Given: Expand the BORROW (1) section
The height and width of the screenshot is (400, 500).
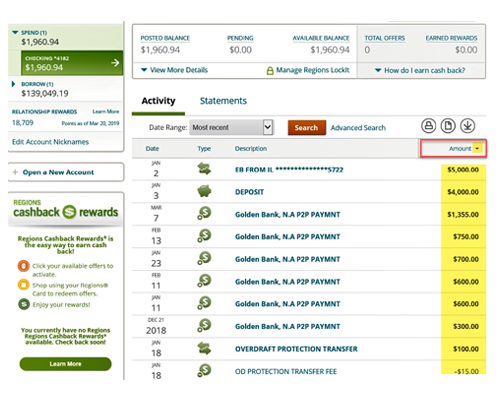Looking at the screenshot, I should pyautogui.click(x=14, y=84).
